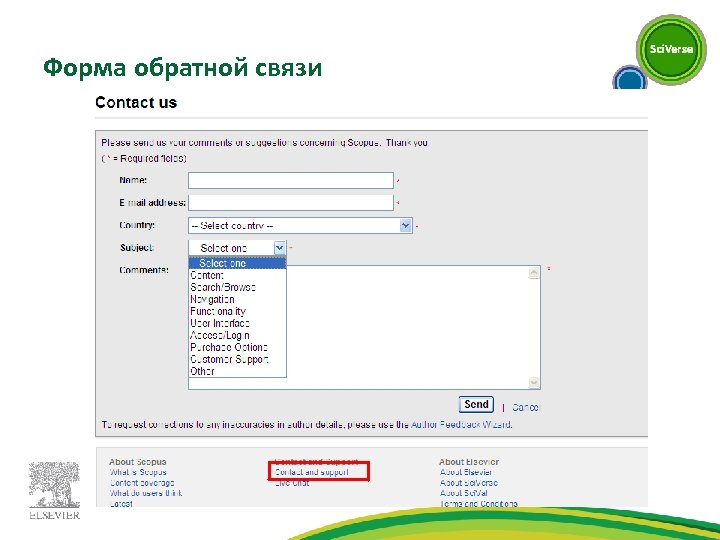
Task: Click the Cancel link
Action: tap(525, 407)
